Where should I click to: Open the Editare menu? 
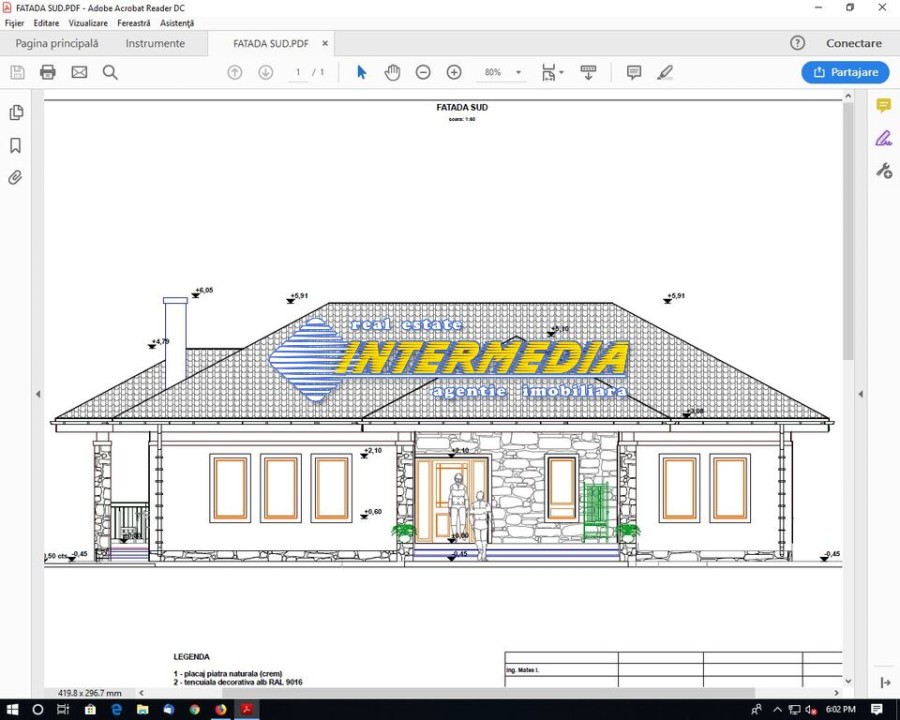coord(46,23)
